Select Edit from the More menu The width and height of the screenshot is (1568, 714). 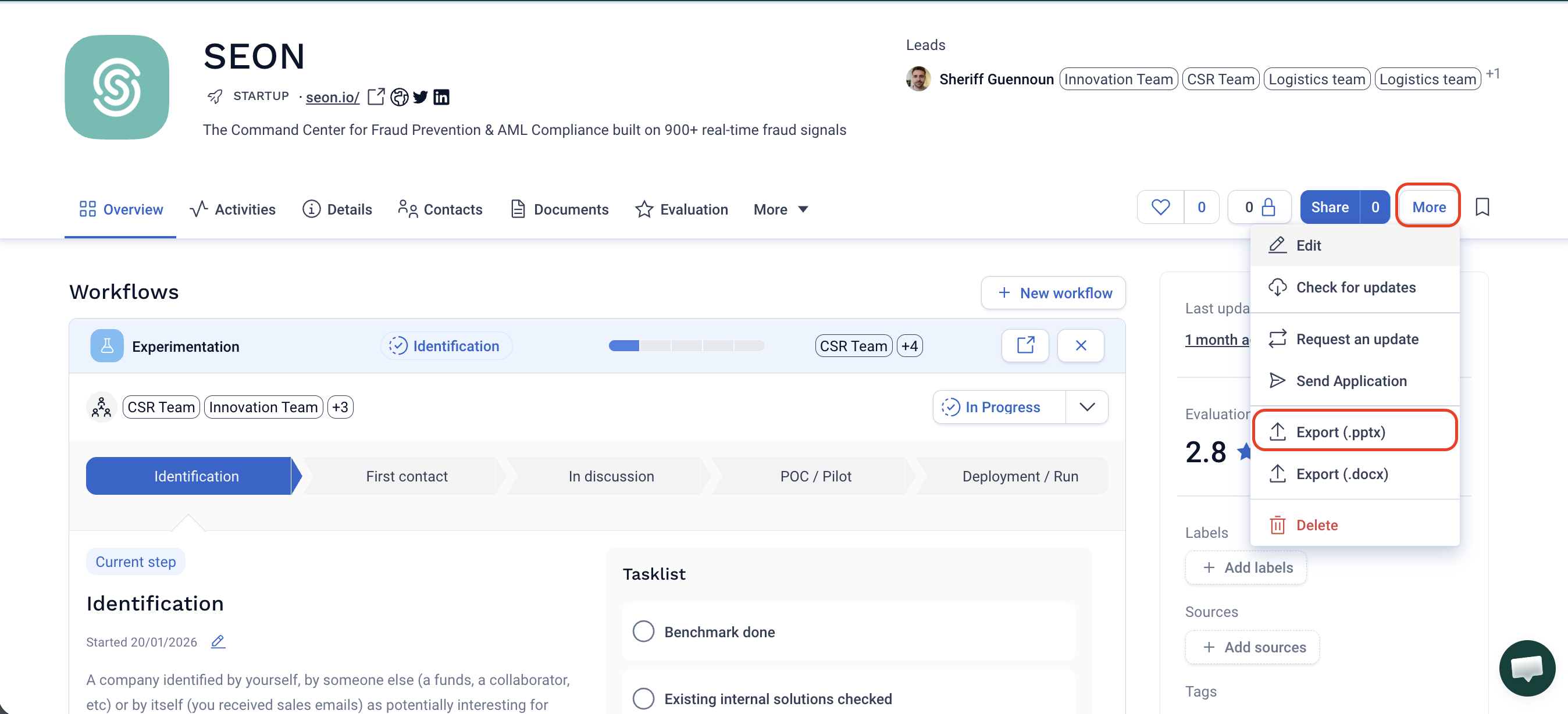point(1355,245)
